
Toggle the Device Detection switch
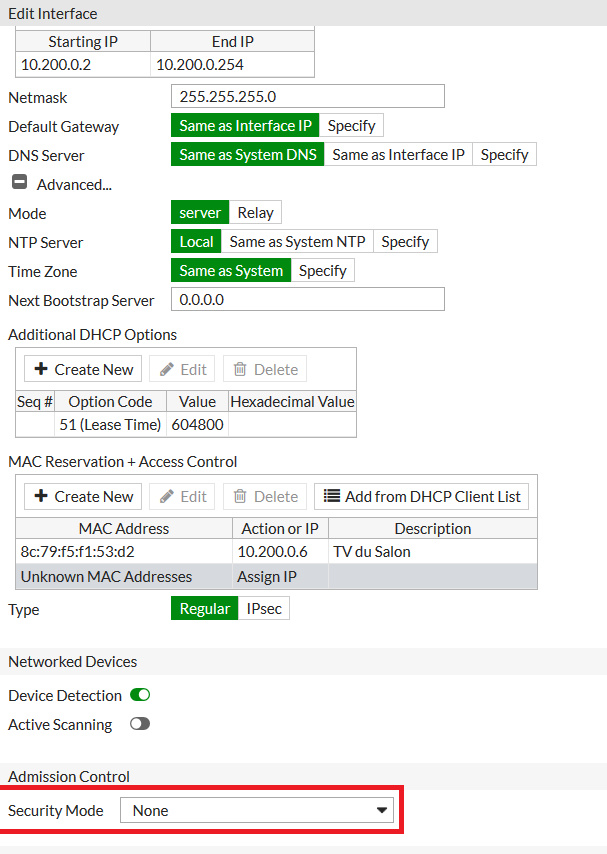[140, 695]
